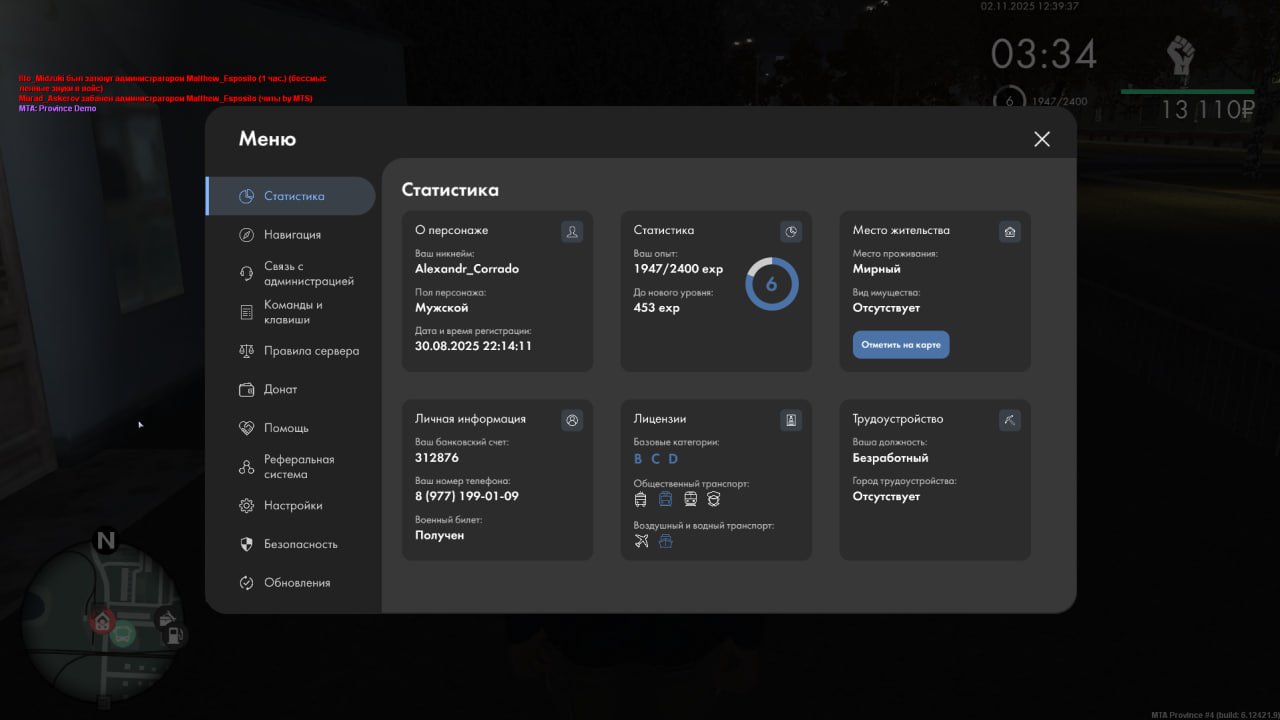Click Отсутствует under Вид имущества
The image size is (1280, 720).
tap(886, 308)
